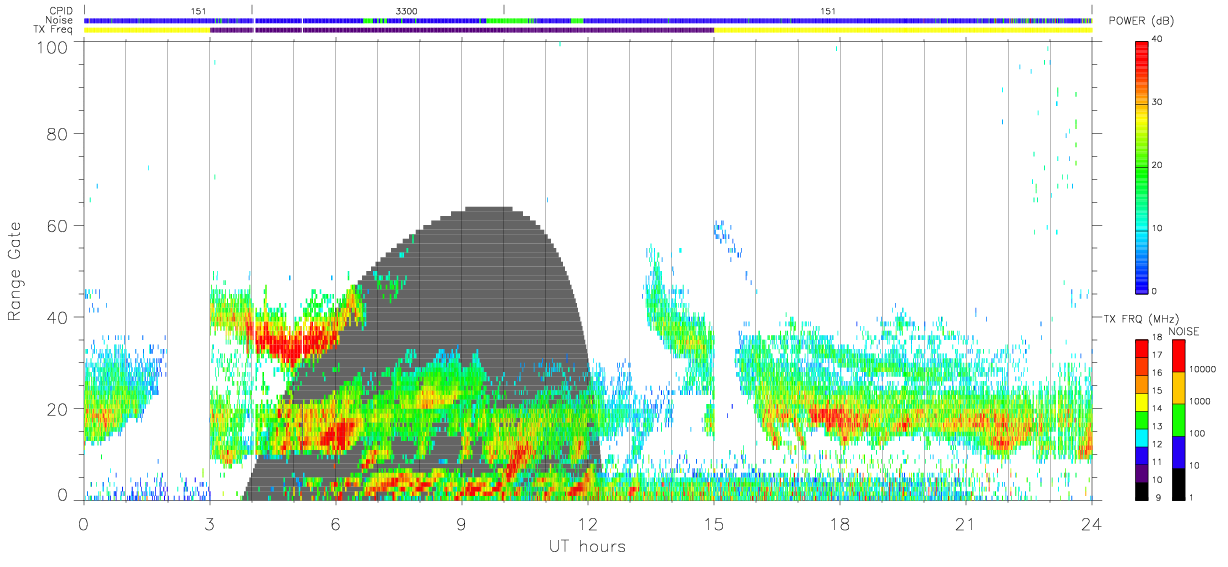Screen dimensions: 1228x567
Task: Click x-axis tick label '9' on UT hours axis
Action: [461, 525]
